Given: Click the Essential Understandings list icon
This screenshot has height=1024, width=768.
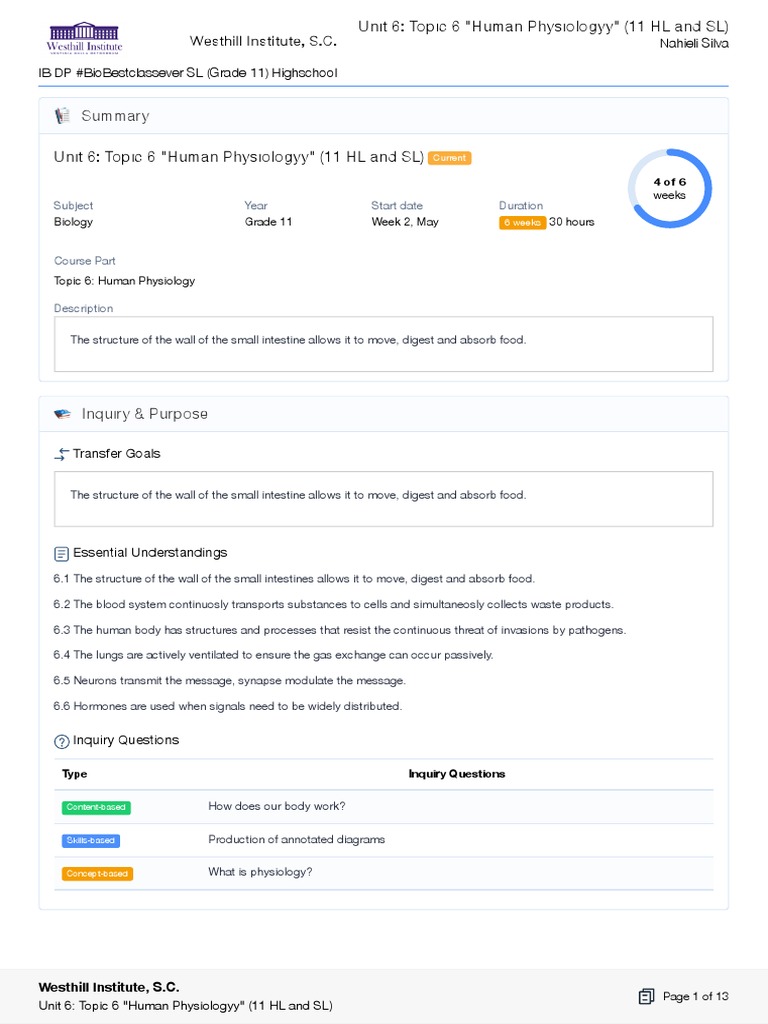Looking at the screenshot, I should point(61,553).
